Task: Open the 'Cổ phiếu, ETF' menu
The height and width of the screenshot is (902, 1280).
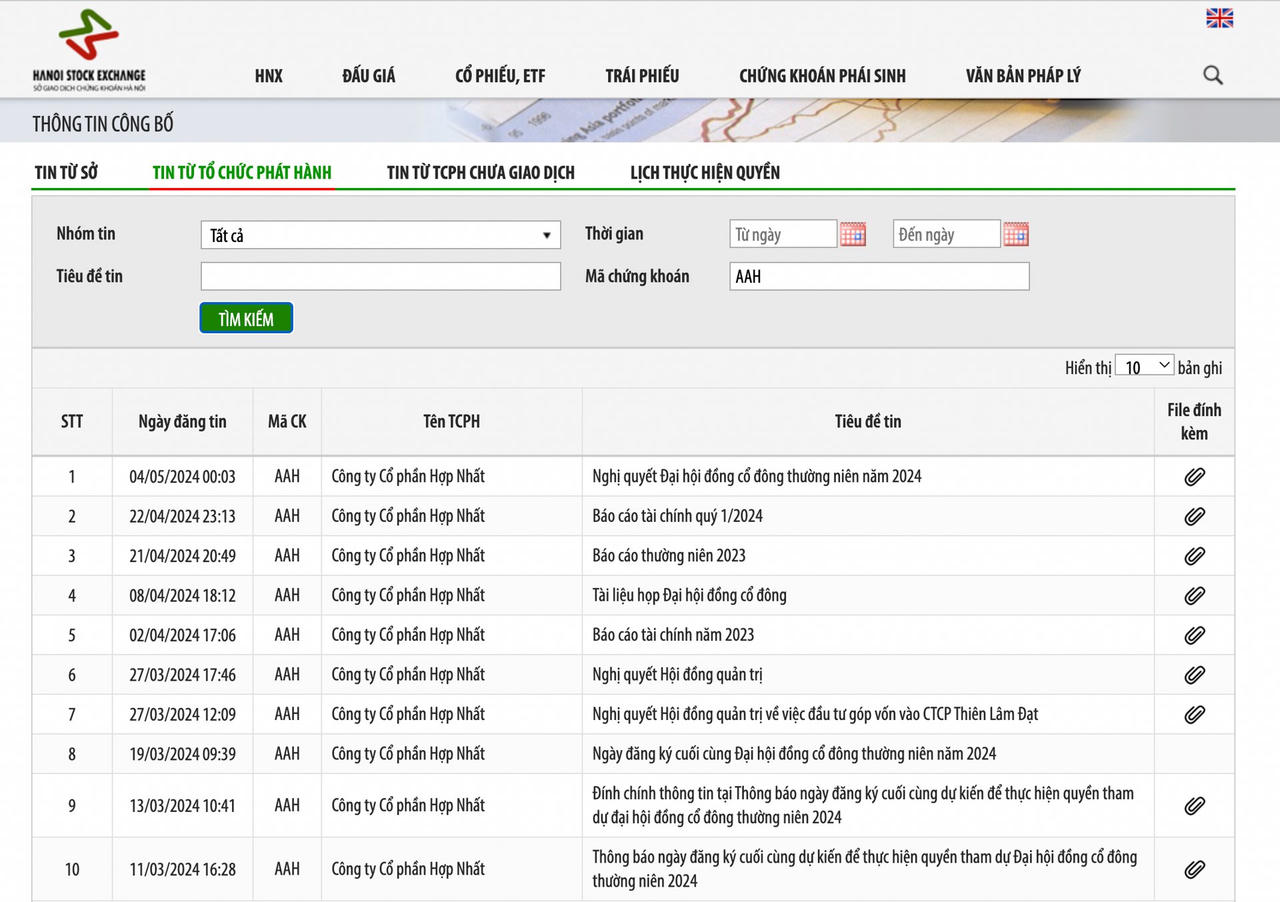Action: pos(500,76)
